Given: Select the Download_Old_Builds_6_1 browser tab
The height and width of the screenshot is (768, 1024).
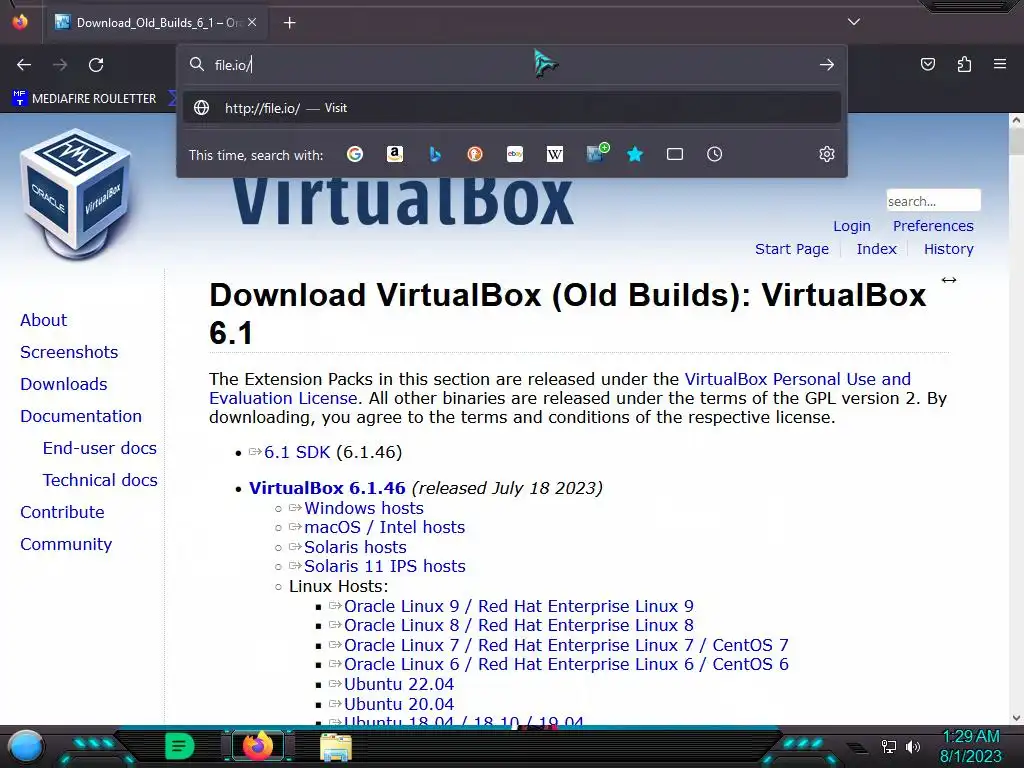Looking at the screenshot, I should (x=155, y=23).
